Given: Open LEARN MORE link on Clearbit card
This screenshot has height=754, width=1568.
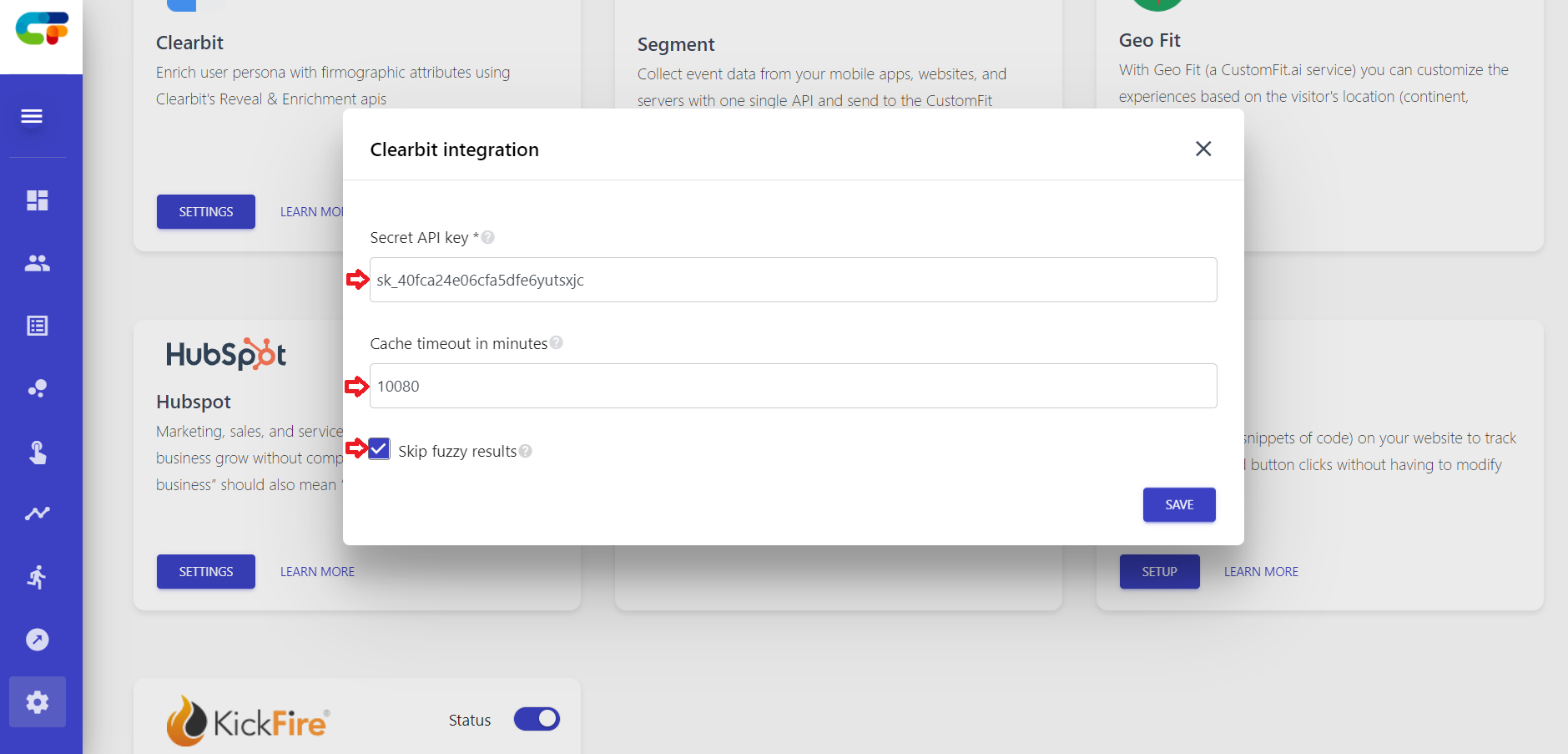Looking at the screenshot, I should (x=311, y=212).
